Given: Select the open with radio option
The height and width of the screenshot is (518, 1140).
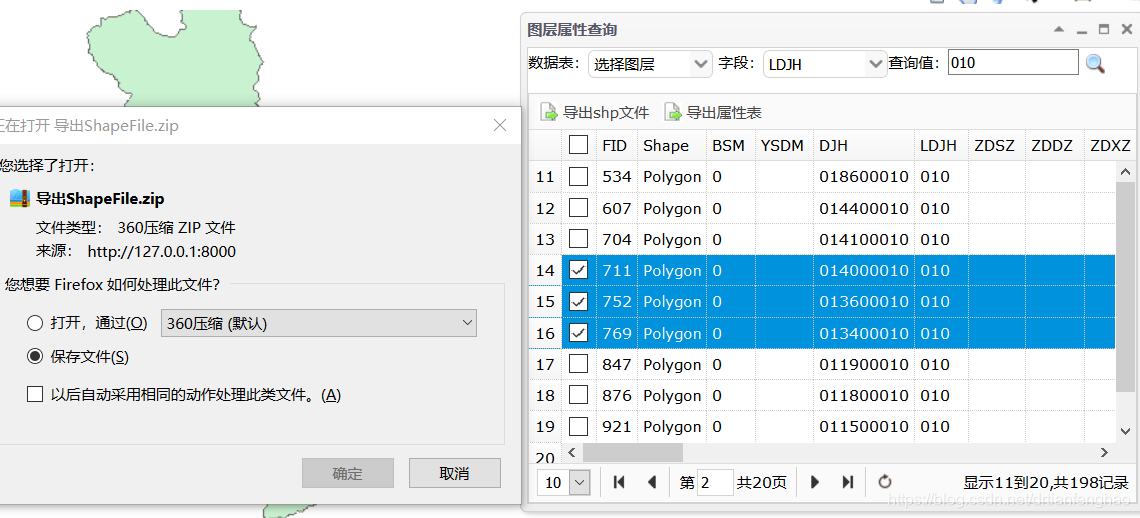Looking at the screenshot, I should [35, 323].
